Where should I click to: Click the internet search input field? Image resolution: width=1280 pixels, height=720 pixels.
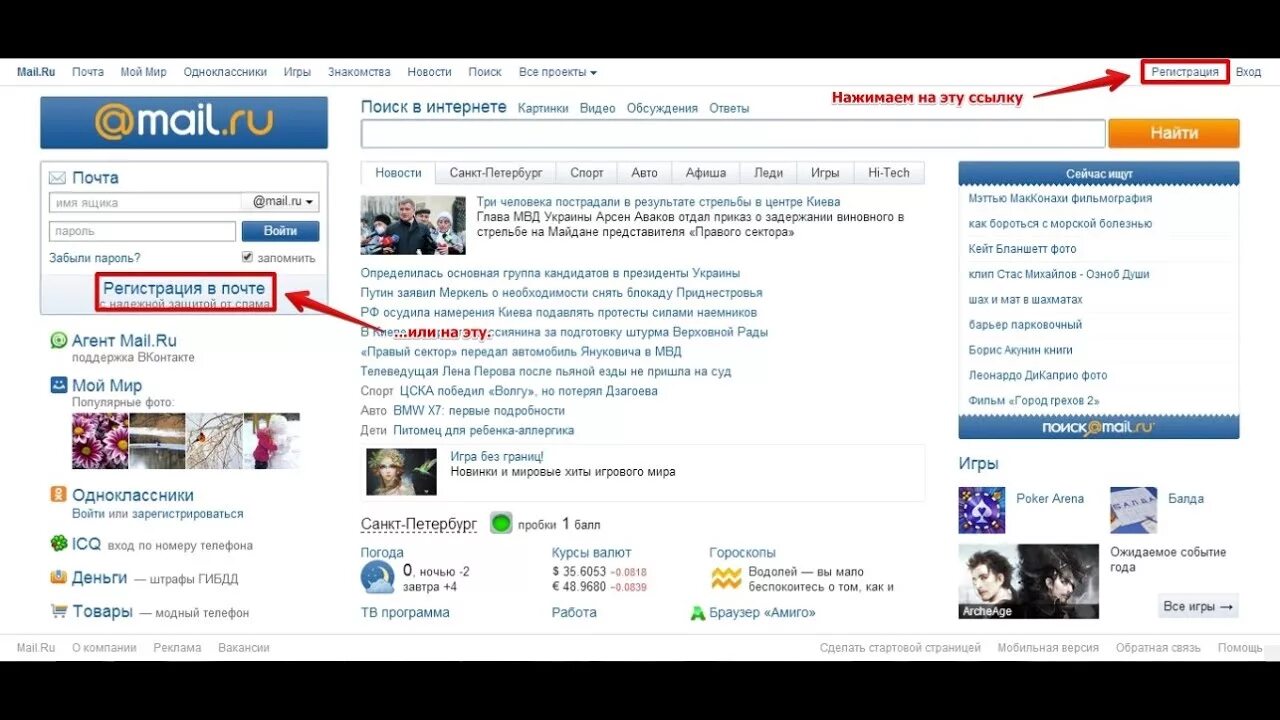(x=733, y=133)
